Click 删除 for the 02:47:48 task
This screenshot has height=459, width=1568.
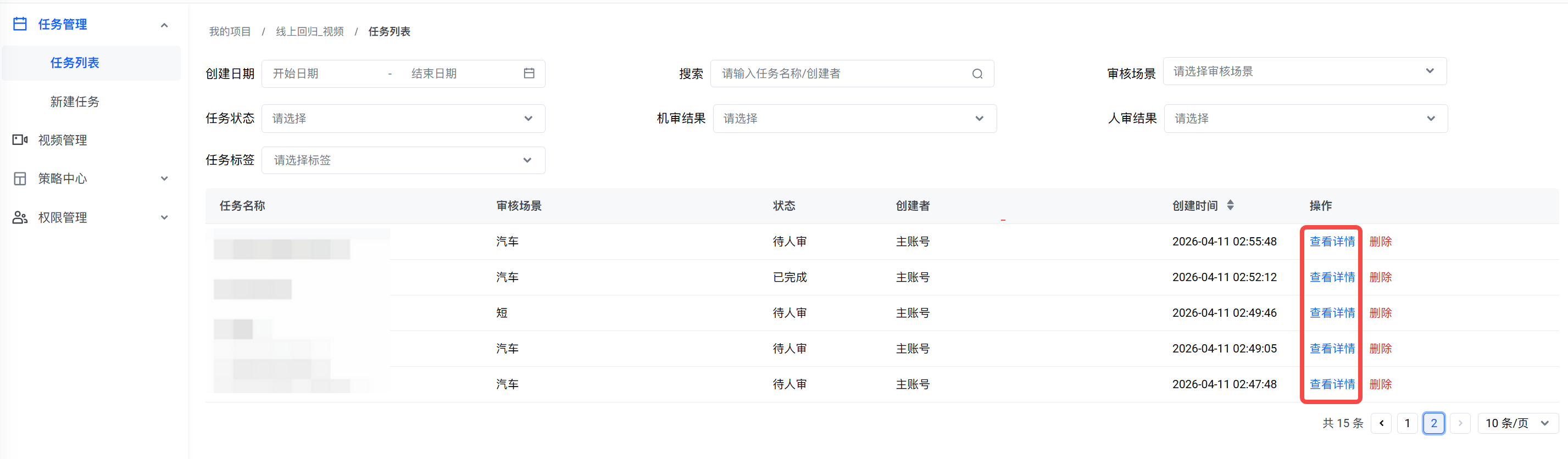[x=1381, y=384]
